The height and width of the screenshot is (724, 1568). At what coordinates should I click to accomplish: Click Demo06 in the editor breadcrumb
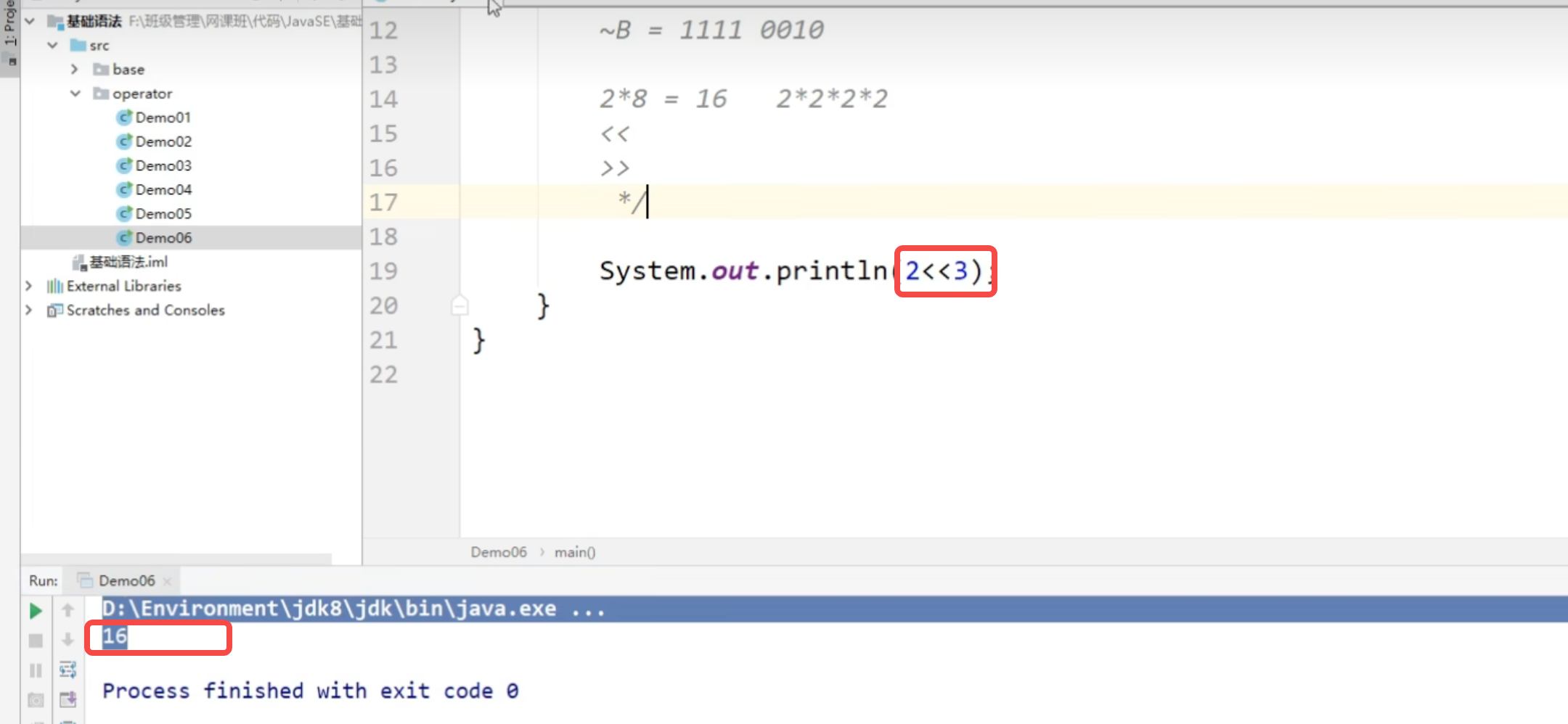(x=498, y=552)
